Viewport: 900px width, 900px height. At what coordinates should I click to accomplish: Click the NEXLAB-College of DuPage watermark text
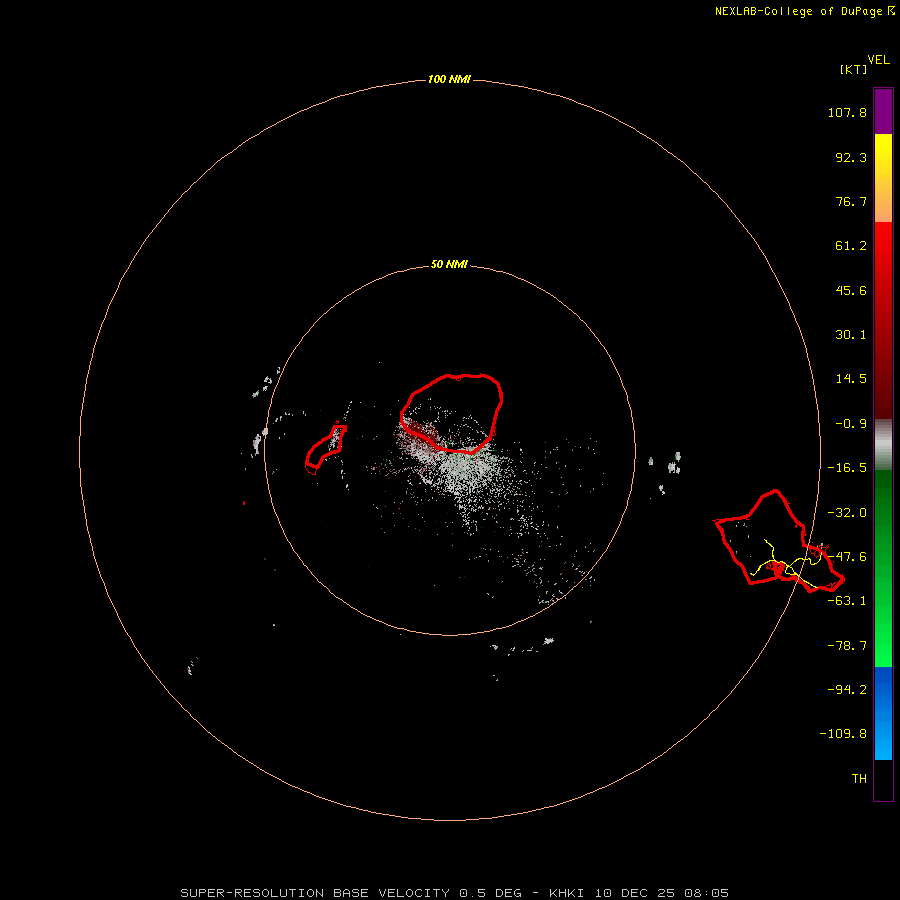click(804, 11)
